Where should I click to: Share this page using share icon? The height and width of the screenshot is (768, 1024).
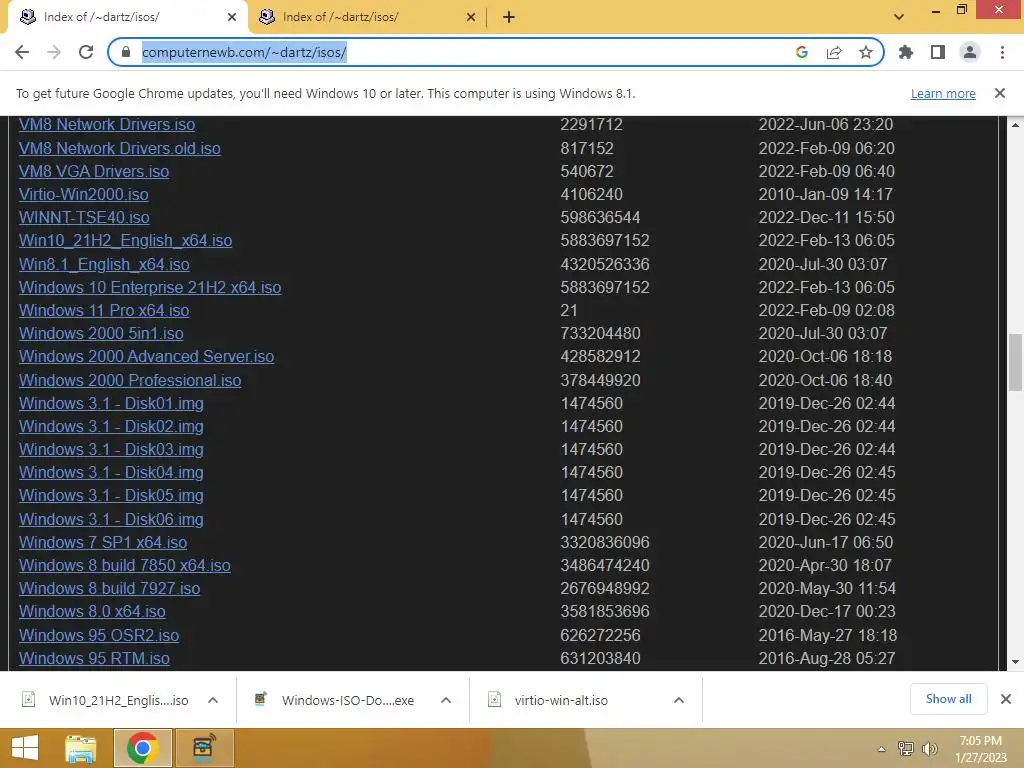tap(834, 52)
